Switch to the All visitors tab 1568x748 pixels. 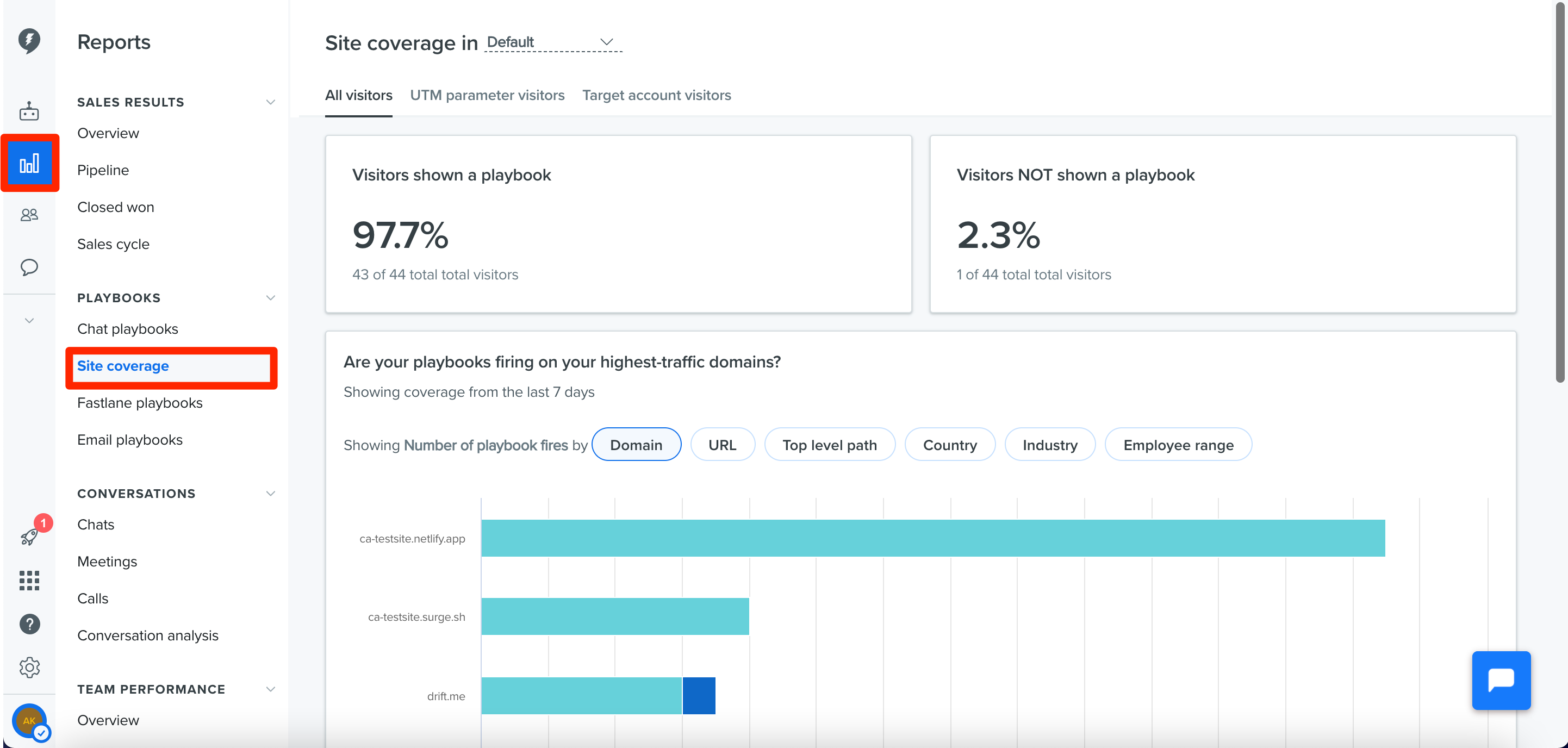pos(358,96)
